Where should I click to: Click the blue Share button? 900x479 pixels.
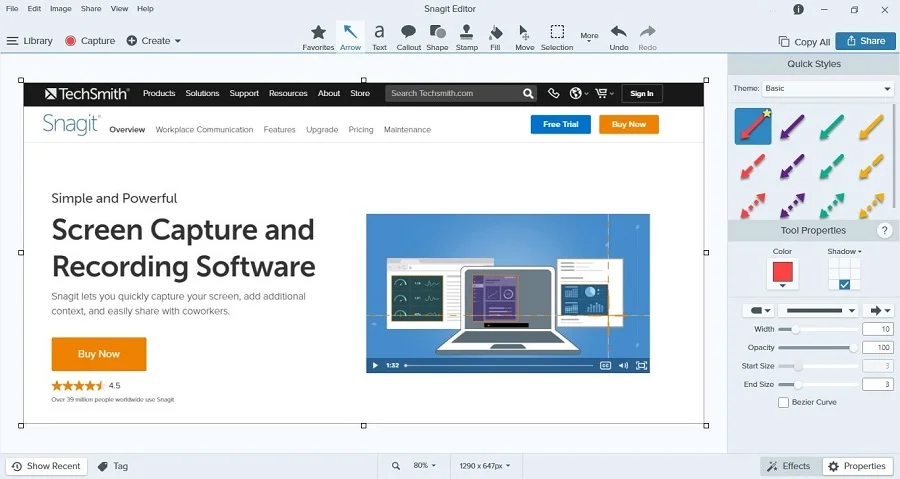[865, 41]
